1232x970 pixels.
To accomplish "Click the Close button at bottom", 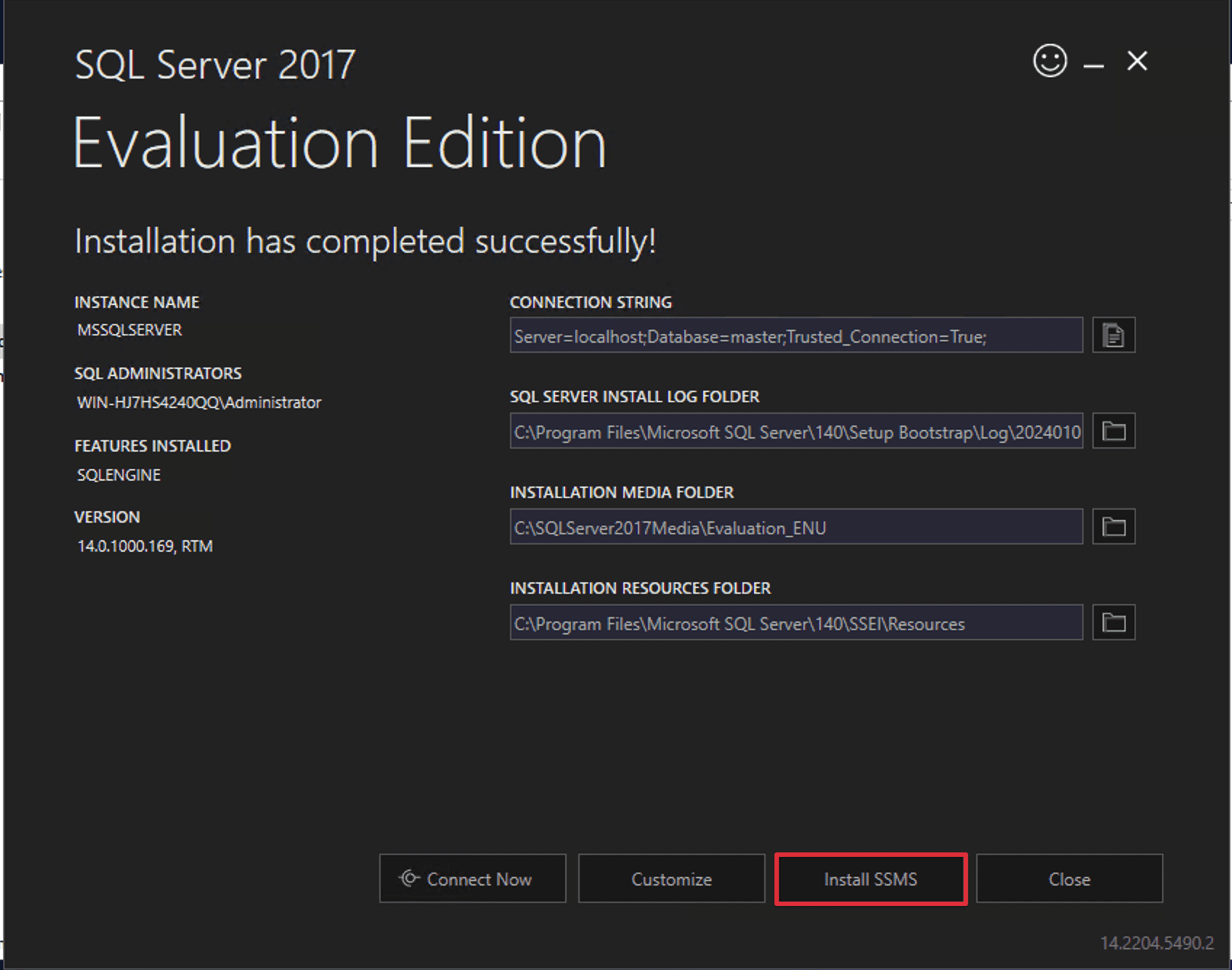I will tap(1069, 879).
